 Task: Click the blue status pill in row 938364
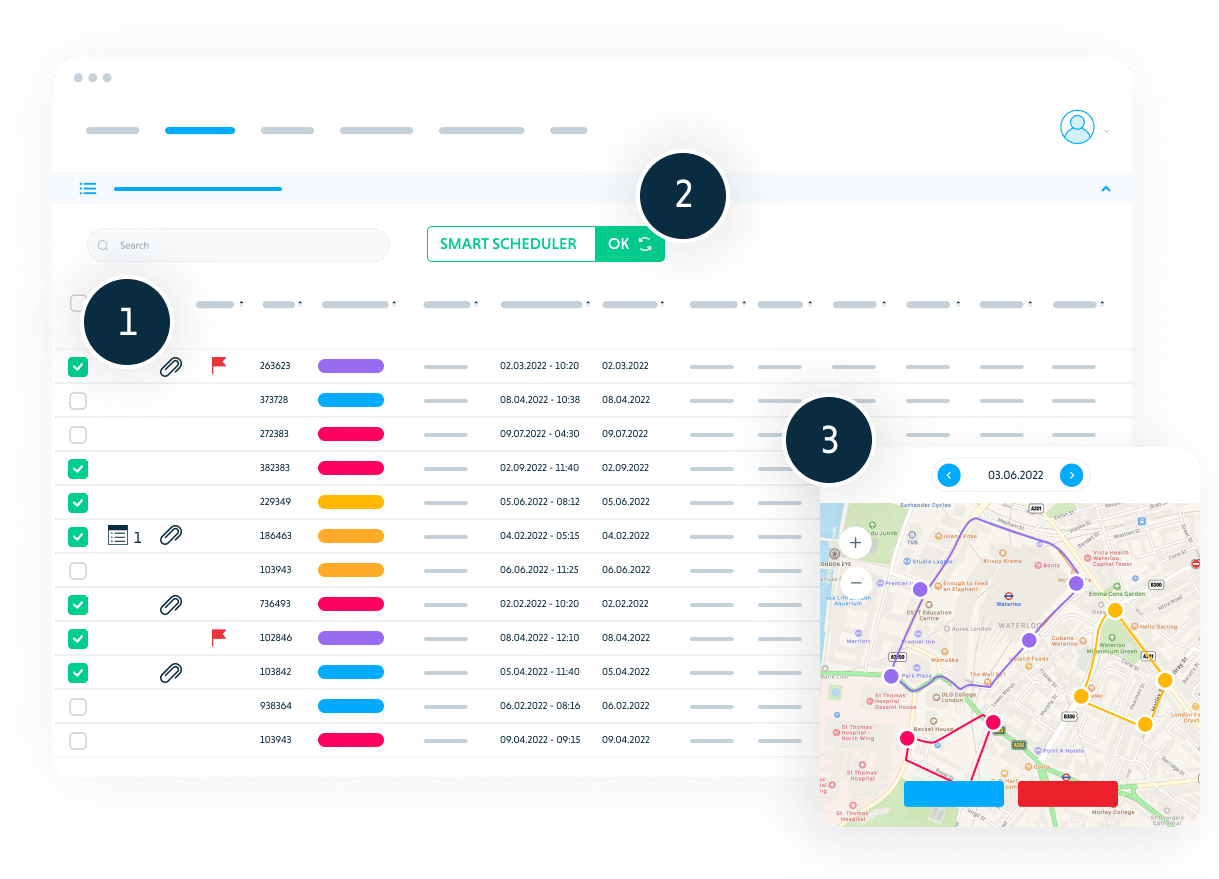[351, 706]
